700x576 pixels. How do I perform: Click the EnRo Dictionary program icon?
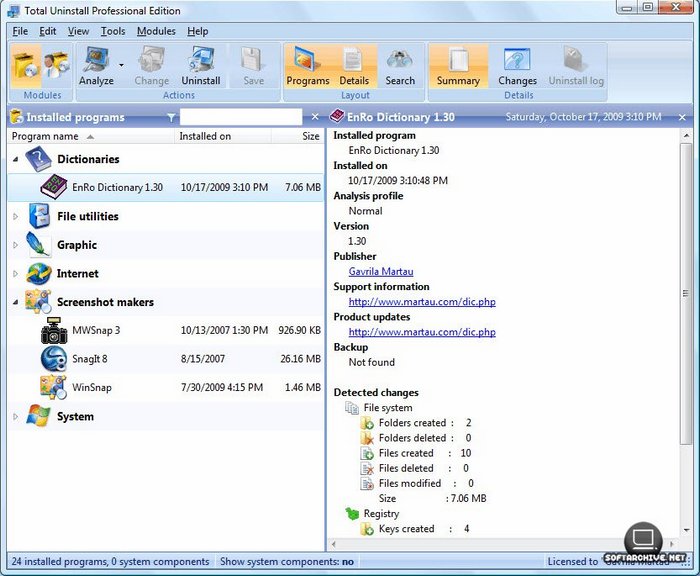coord(54,187)
